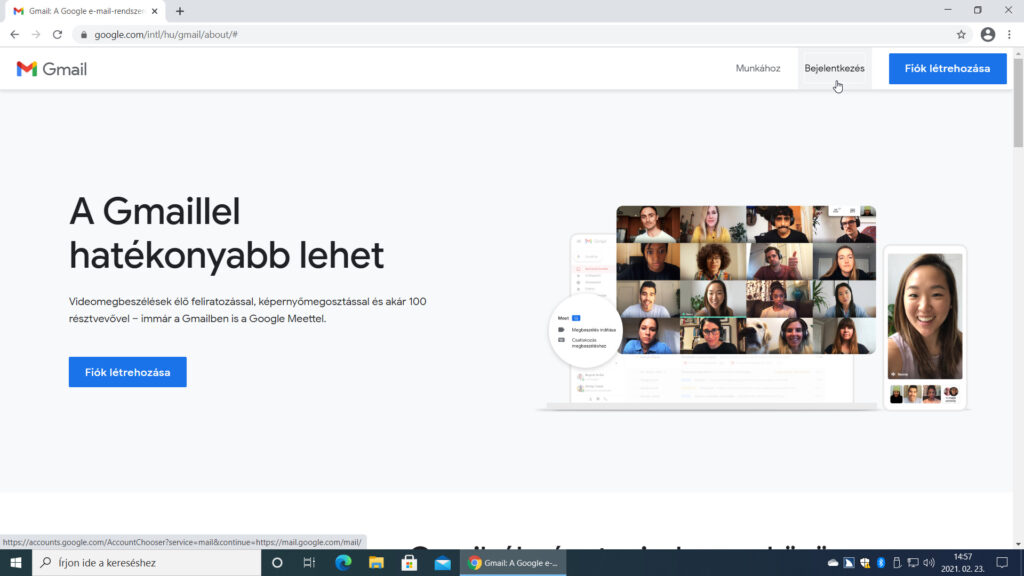Close the Gmail browser tab
This screenshot has height=576, width=1024.
point(155,11)
